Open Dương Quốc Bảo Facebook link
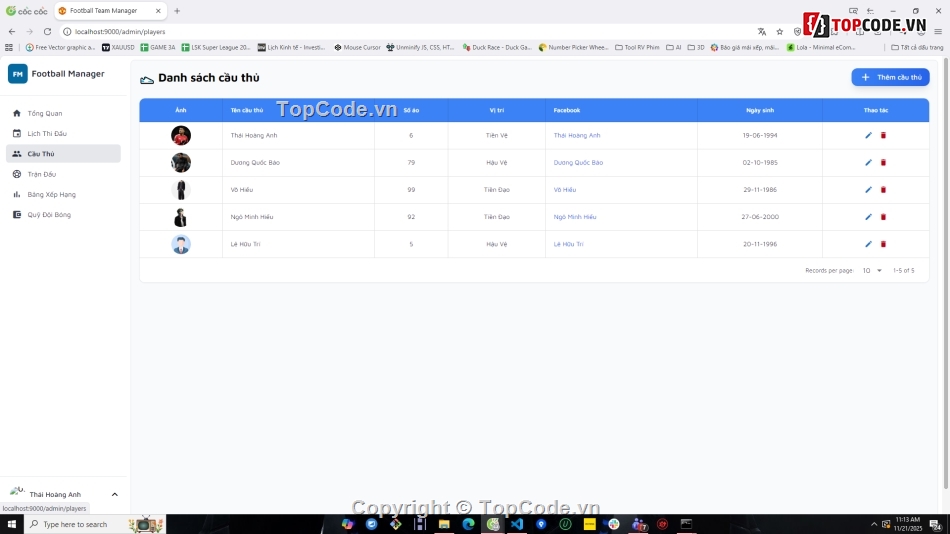 578,162
